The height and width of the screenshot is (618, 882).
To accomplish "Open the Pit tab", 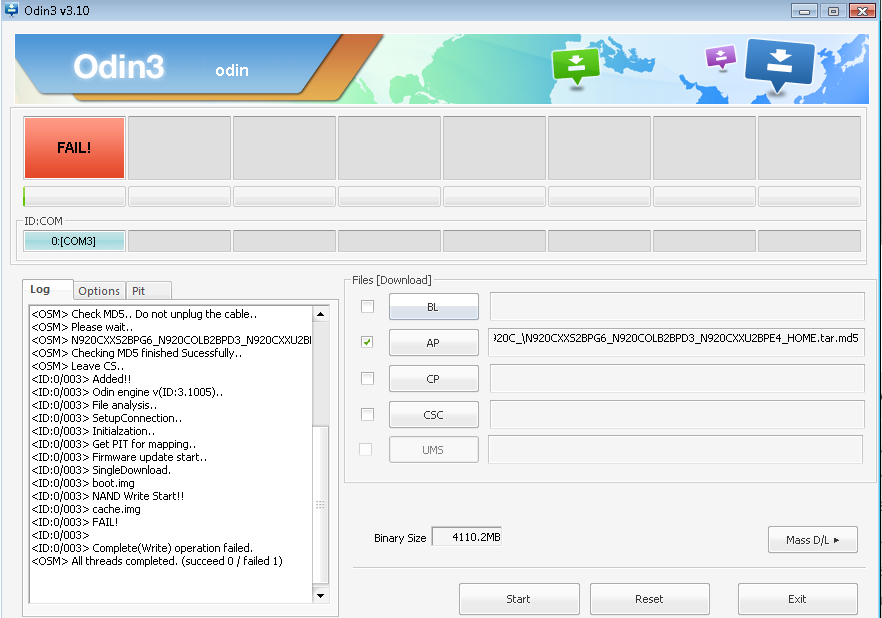I will (x=148, y=291).
